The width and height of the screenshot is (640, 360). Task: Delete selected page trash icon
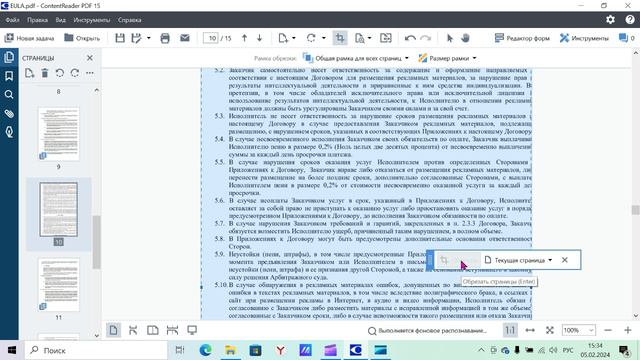coord(44,73)
